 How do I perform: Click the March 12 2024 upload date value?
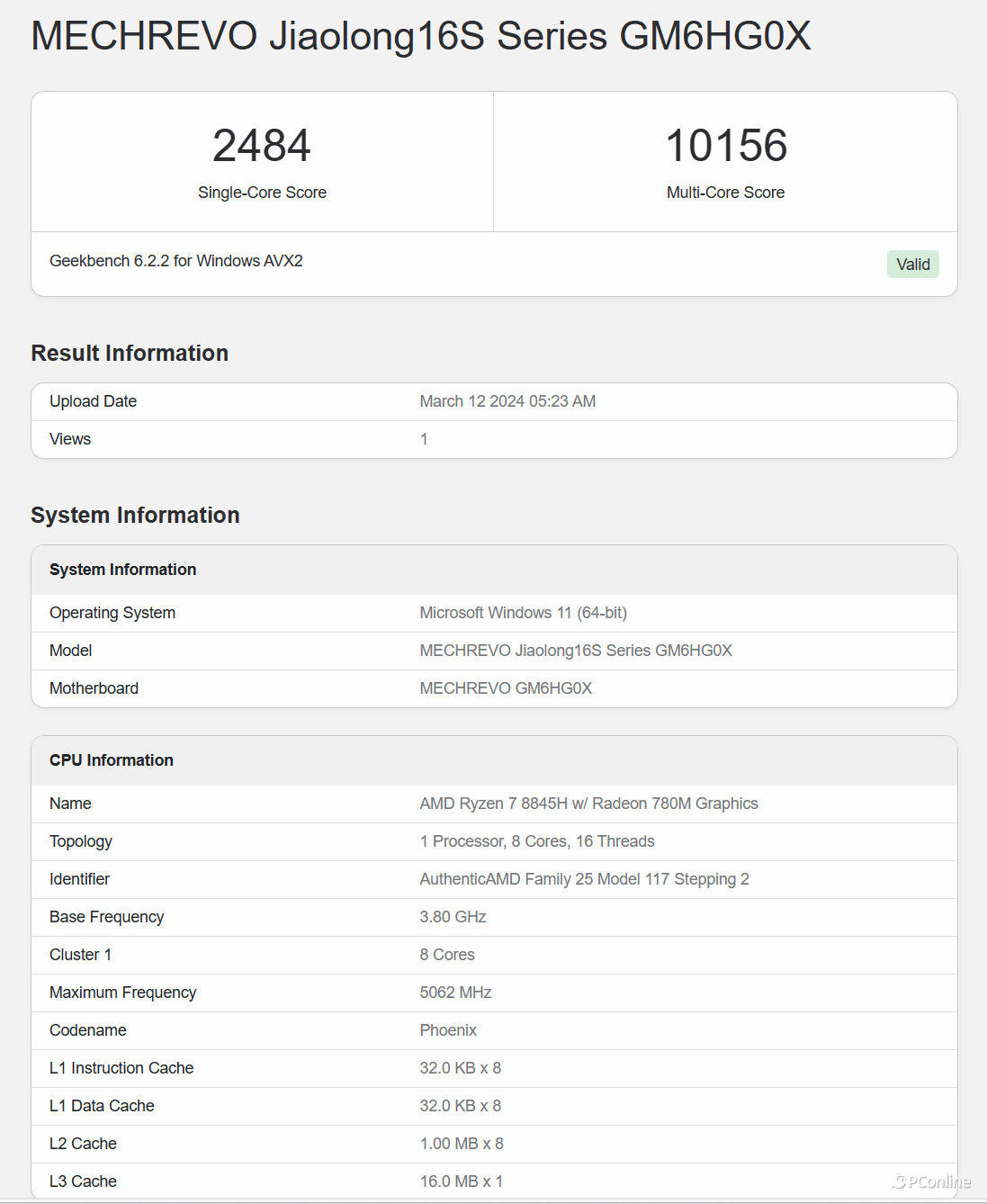tap(507, 401)
